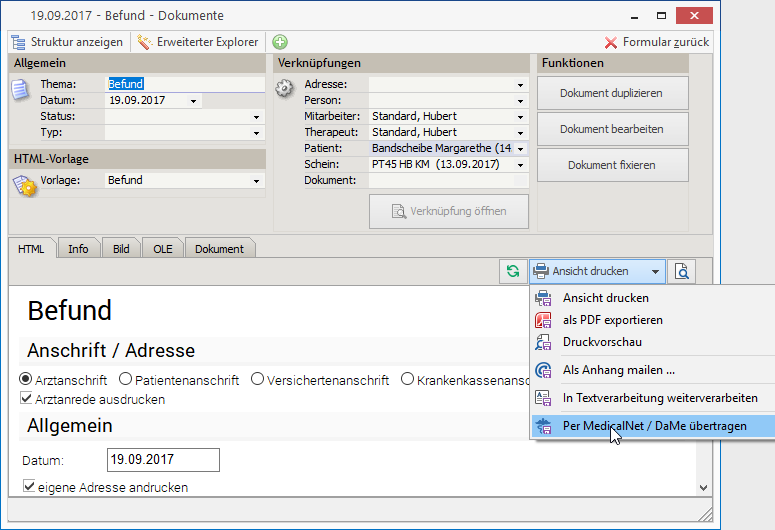Image resolution: width=775 pixels, height=530 pixels.
Task: Click the Struktur anzeigen toolbar icon
Action: (19, 42)
